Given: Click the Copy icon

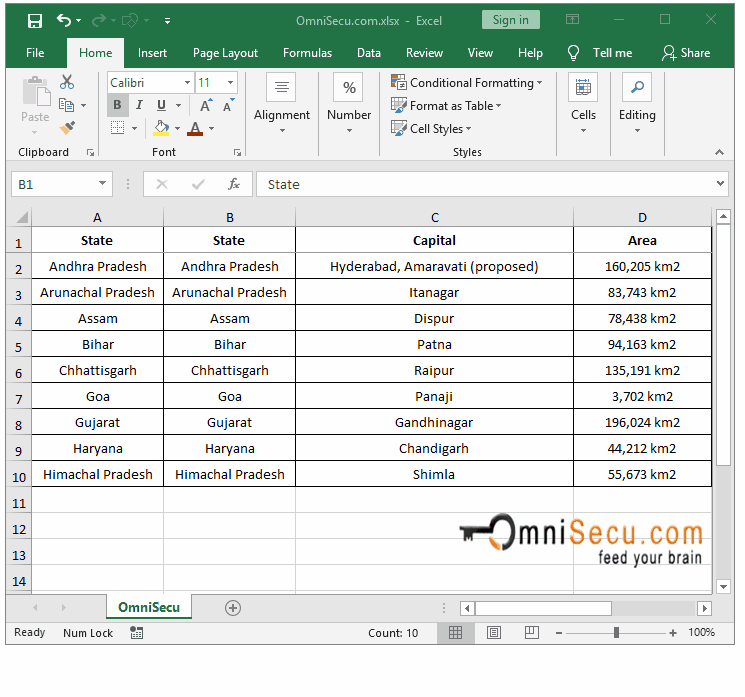Looking at the screenshot, I should click(x=67, y=105).
